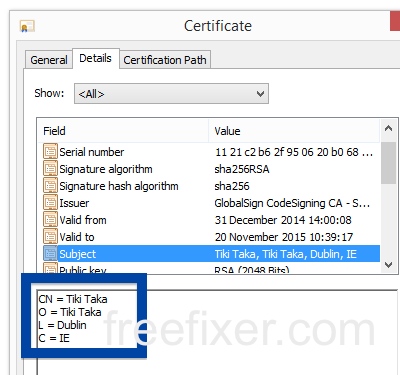
Task: Click the Value column header
Action: (x=294, y=131)
